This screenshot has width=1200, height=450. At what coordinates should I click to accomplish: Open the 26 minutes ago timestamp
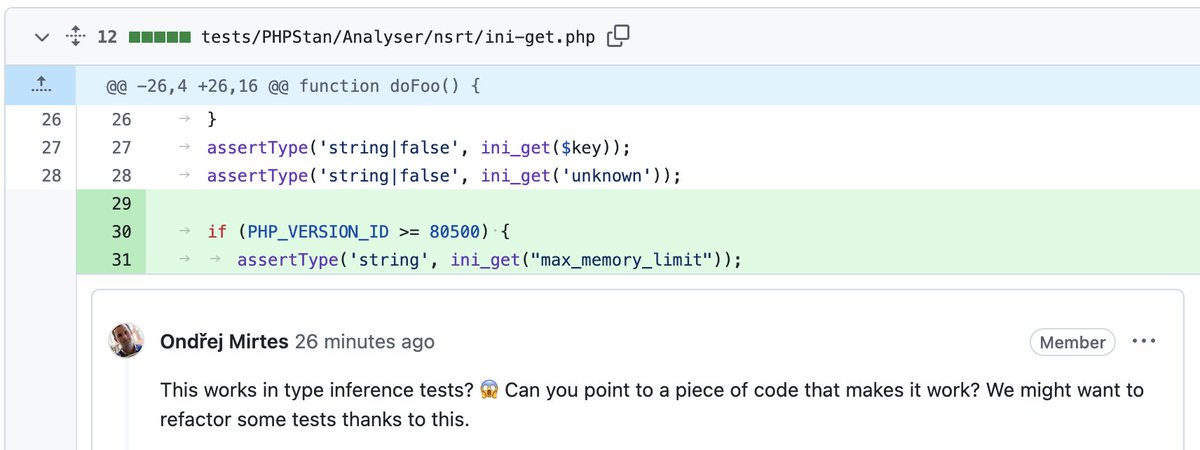(x=365, y=342)
